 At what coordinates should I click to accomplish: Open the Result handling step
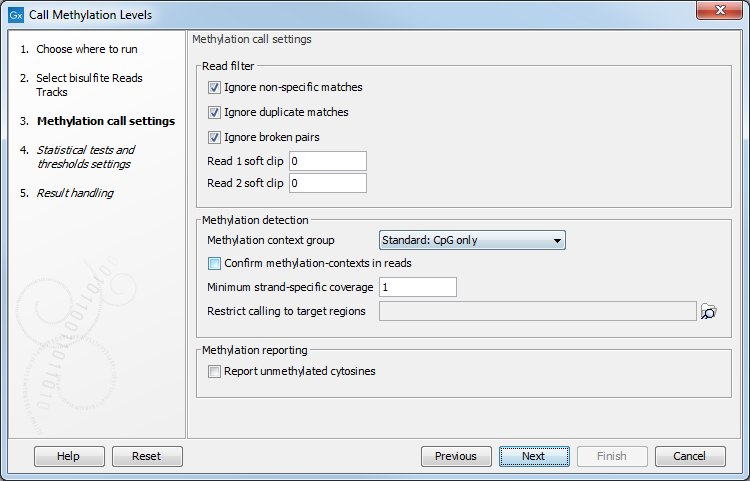75,193
